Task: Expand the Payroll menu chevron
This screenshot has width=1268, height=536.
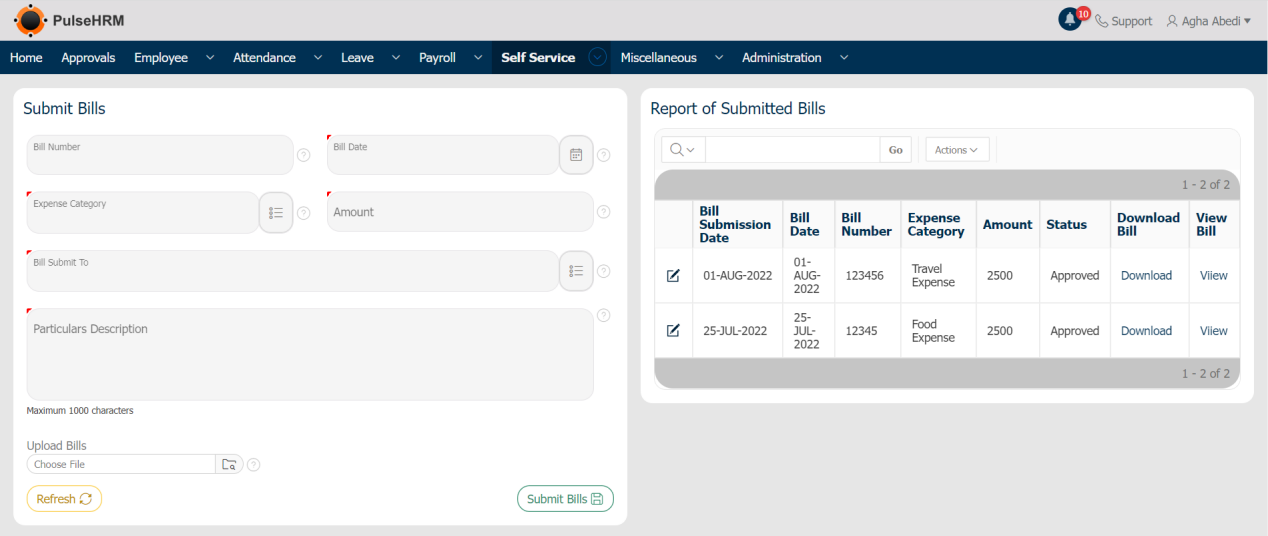Action: click(478, 58)
